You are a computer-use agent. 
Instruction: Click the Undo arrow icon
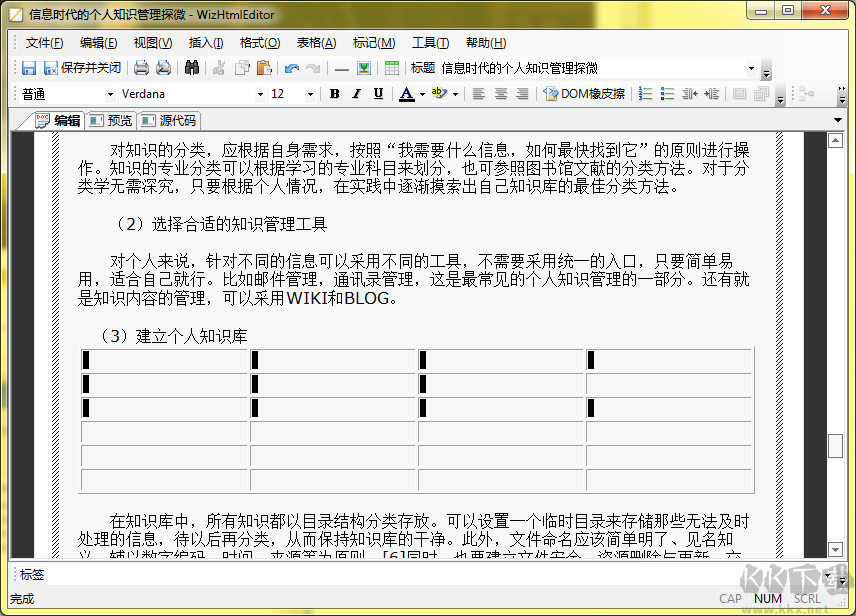(292, 68)
